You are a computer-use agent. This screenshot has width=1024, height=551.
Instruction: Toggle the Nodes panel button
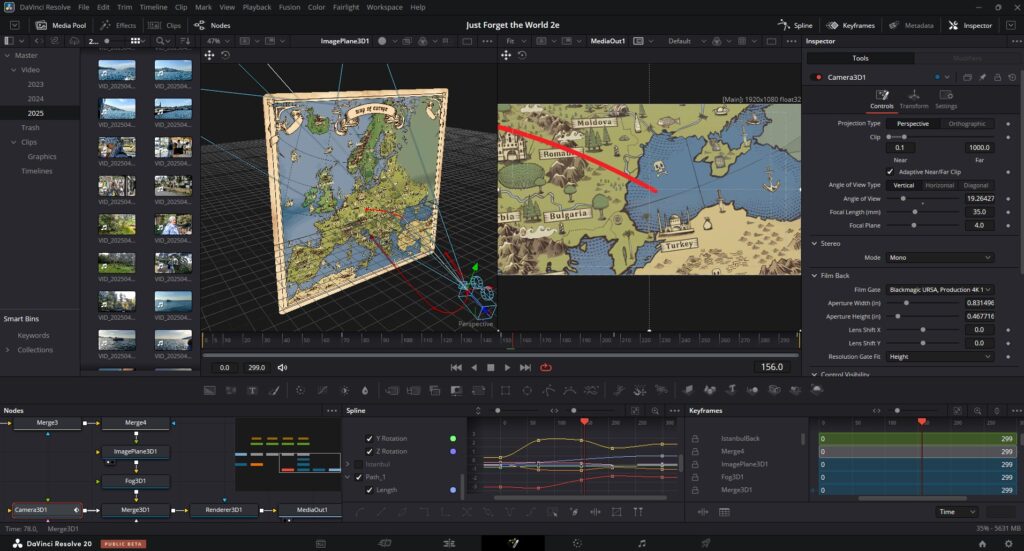click(x=212, y=25)
